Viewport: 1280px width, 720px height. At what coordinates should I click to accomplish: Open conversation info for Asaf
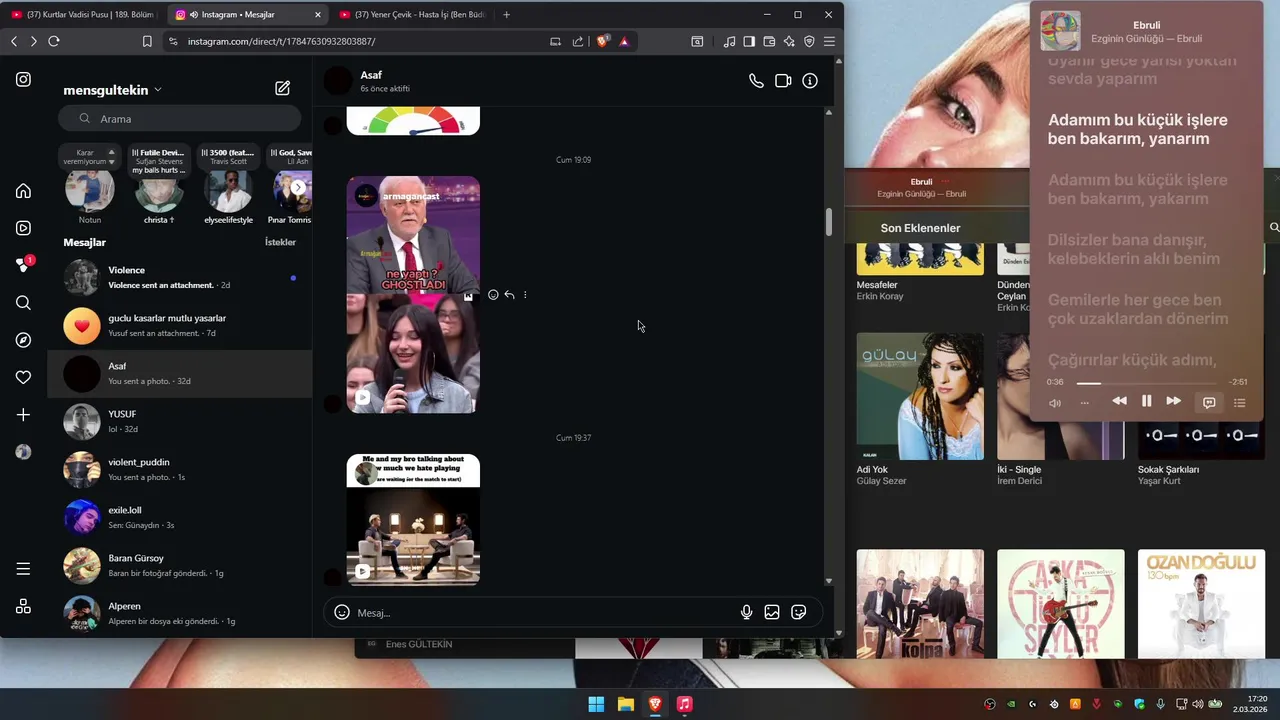pyautogui.click(x=810, y=81)
